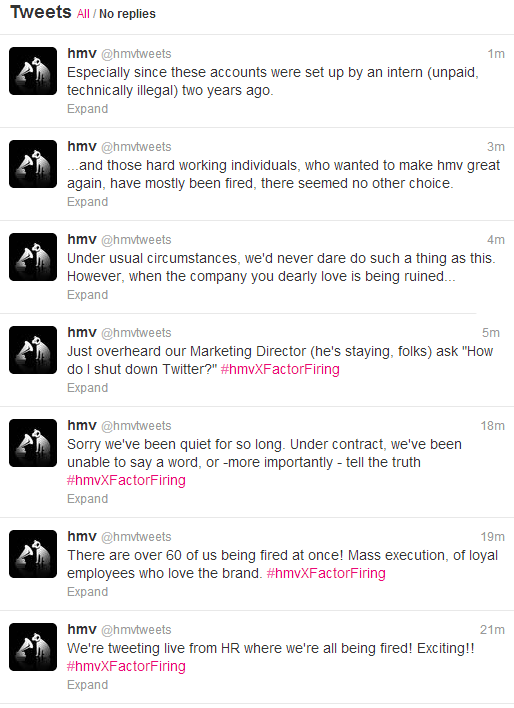Expand the tweet about hard working individuals
514x708 pixels.
pos(88,202)
